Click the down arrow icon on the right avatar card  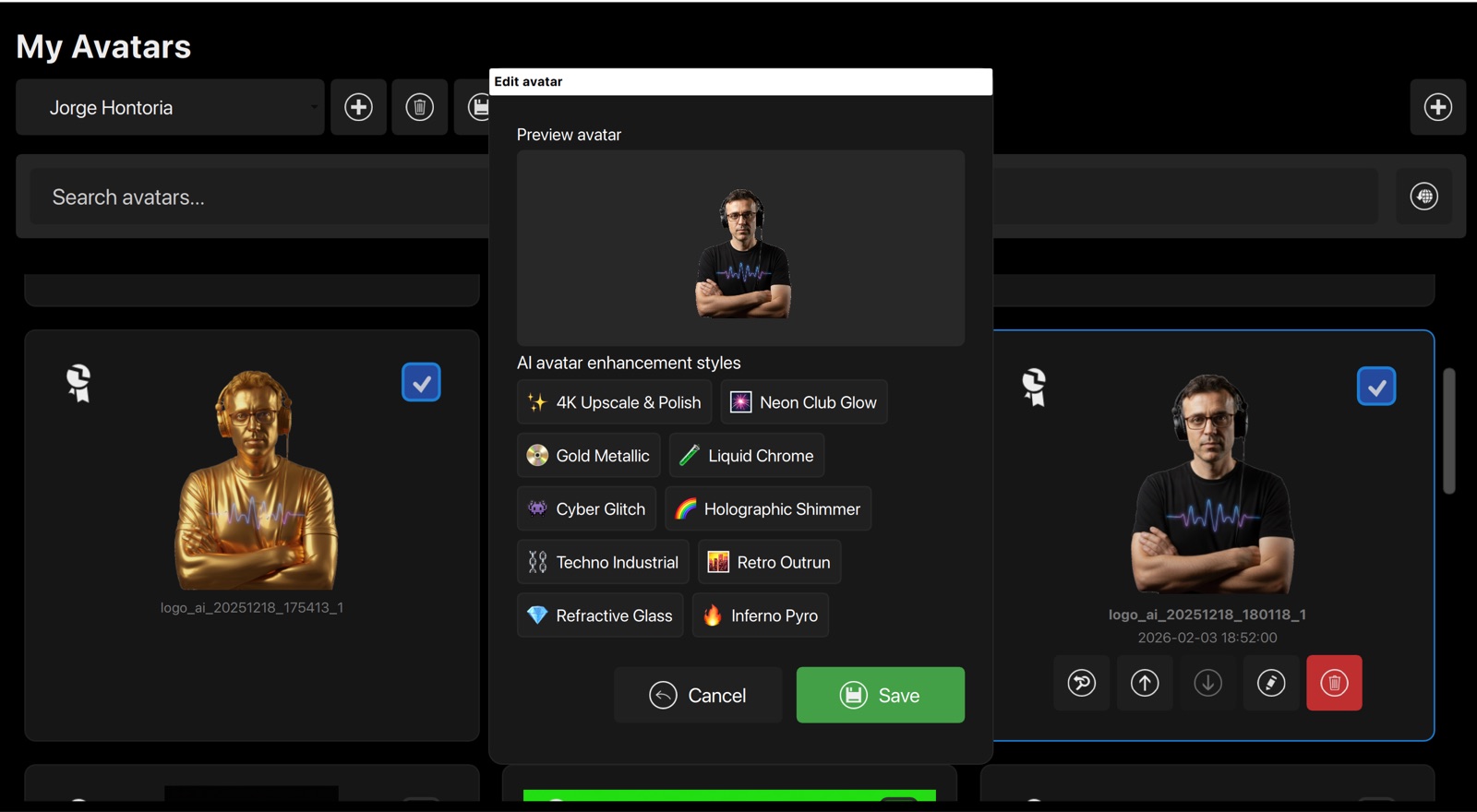(x=1207, y=683)
